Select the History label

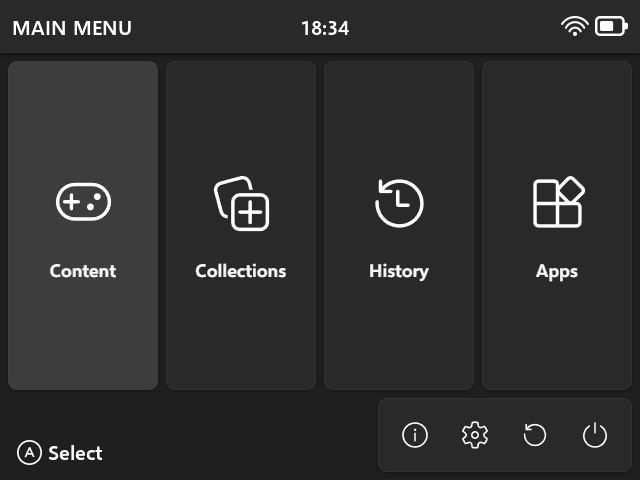pos(399,271)
